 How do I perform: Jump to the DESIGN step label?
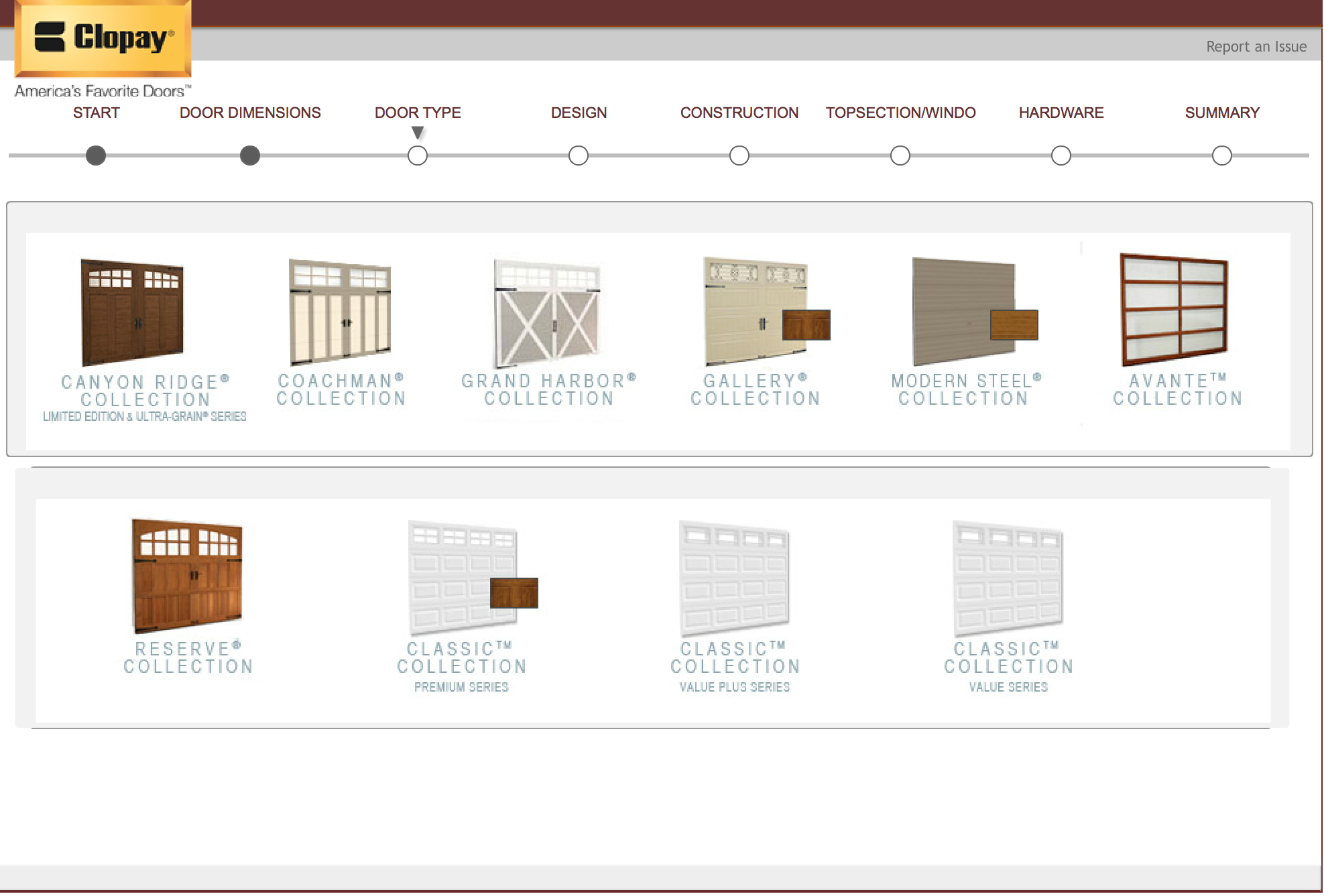point(579,113)
